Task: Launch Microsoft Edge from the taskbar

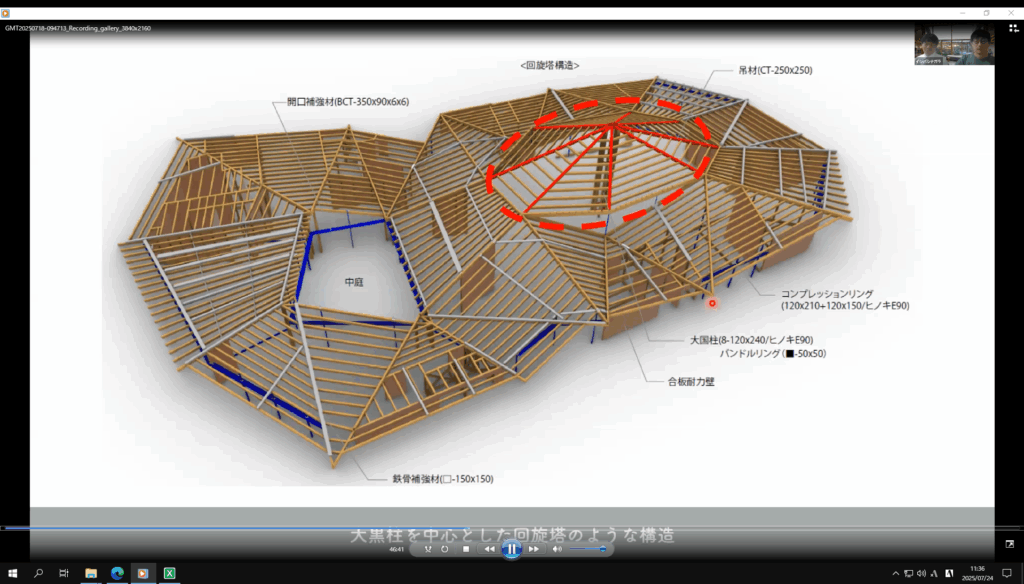Action: (117, 573)
